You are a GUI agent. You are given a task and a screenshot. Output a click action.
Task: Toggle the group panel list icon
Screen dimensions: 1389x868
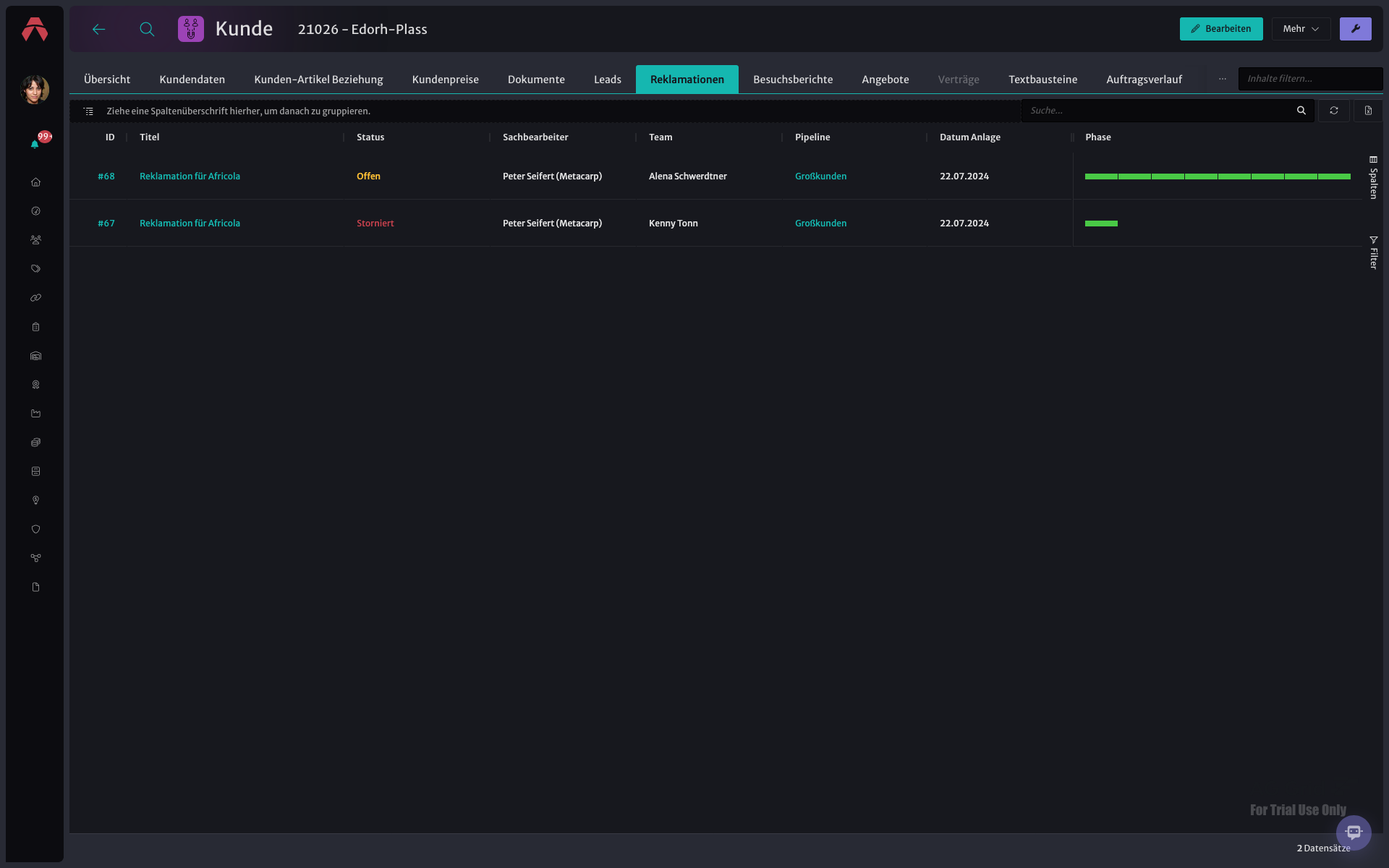tap(88, 111)
